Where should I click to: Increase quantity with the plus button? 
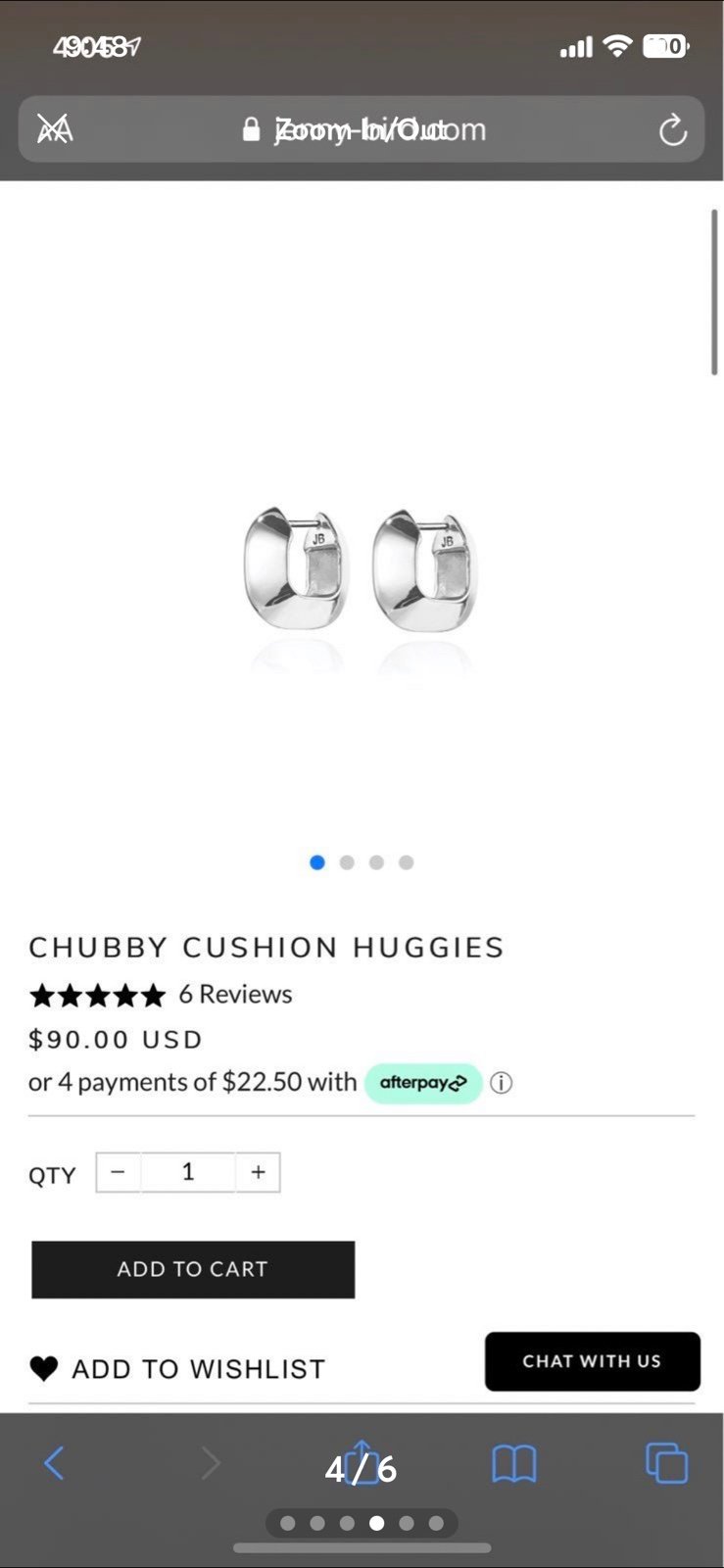[258, 1172]
